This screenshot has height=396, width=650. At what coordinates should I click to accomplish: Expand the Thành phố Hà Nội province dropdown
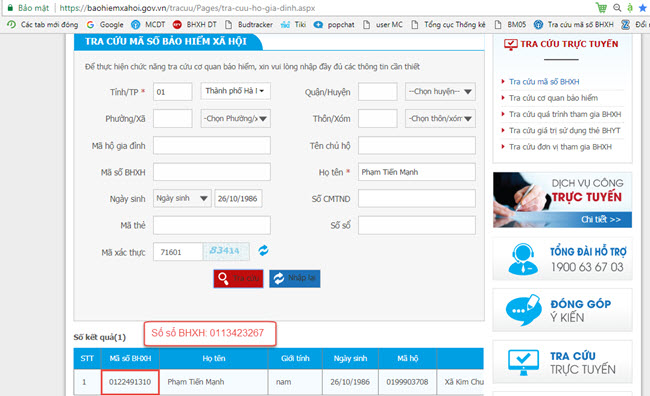(x=235, y=91)
